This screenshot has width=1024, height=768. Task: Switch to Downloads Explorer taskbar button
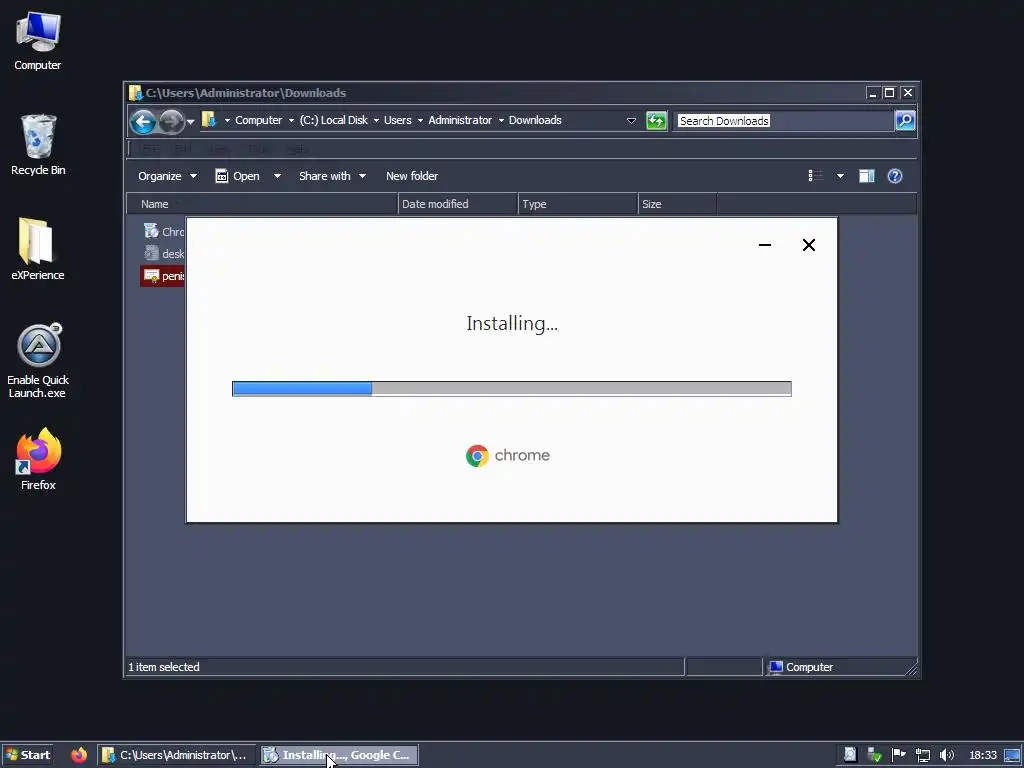pos(177,755)
